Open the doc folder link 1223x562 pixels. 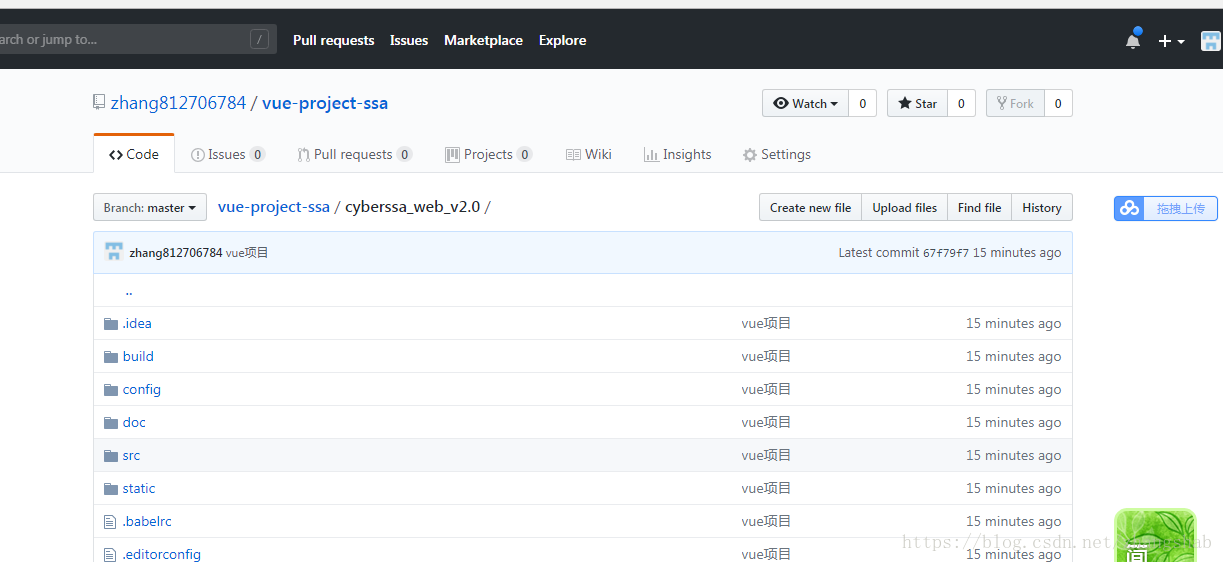point(134,422)
